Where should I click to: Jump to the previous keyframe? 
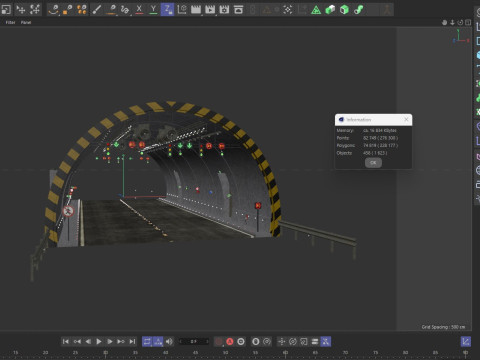pyautogui.click(x=77, y=341)
